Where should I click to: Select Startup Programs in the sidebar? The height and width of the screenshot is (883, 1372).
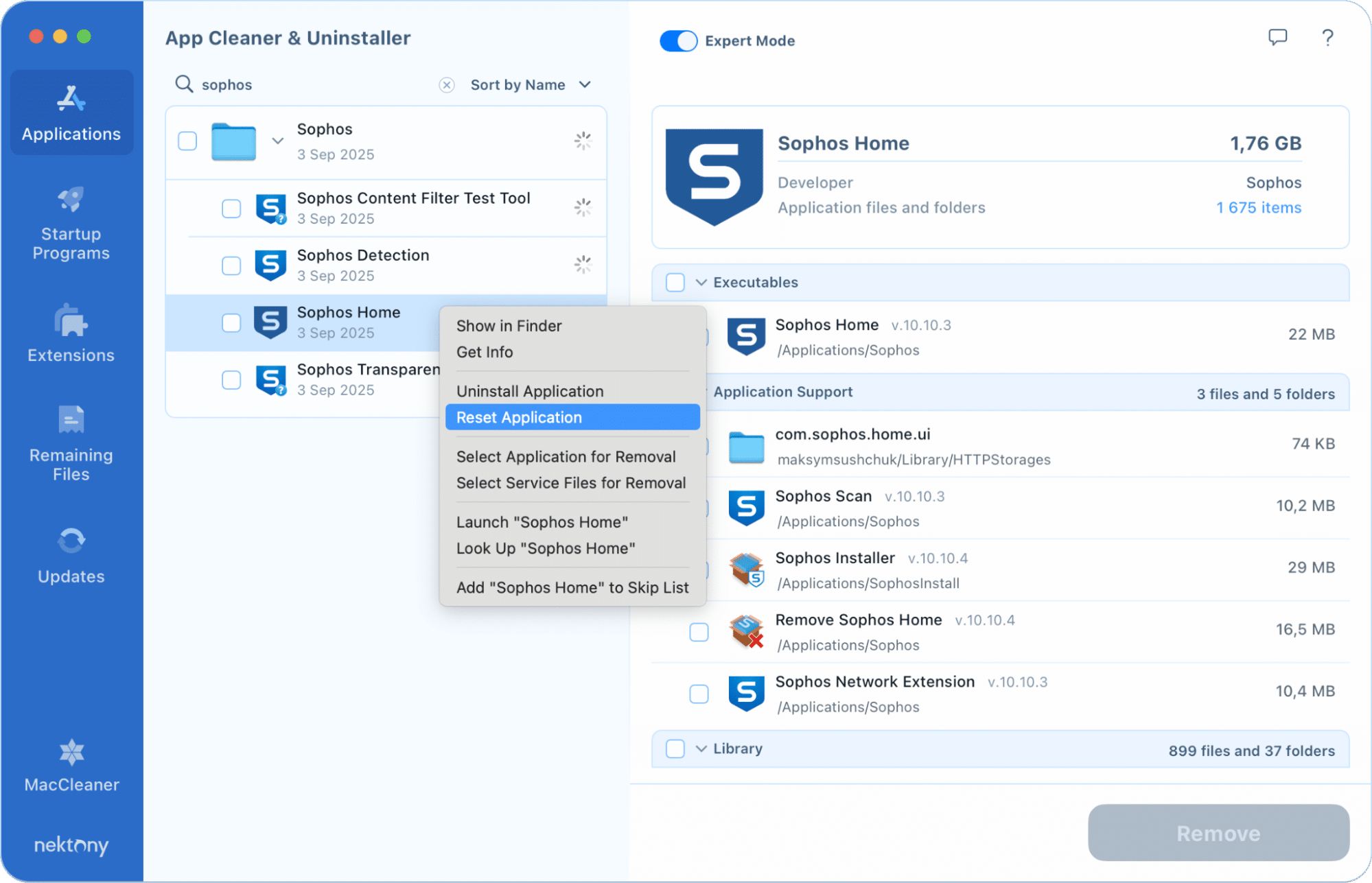71,223
